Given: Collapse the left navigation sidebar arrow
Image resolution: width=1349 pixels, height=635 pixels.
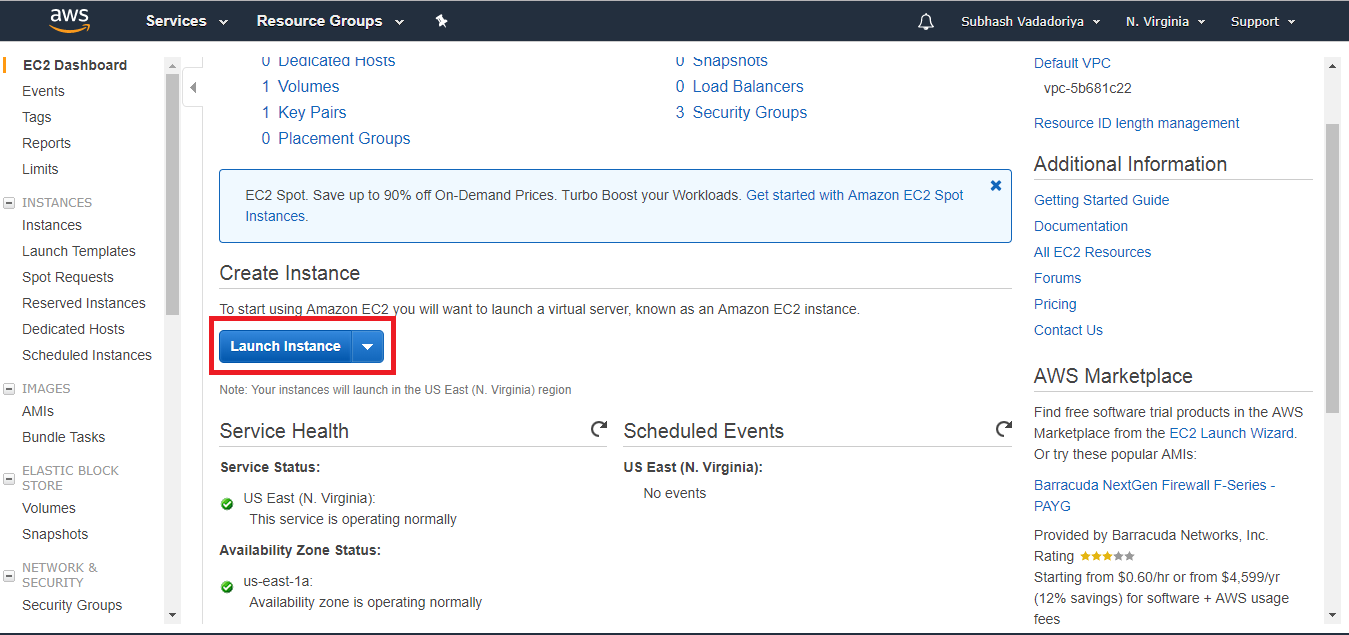Looking at the screenshot, I should pyautogui.click(x=193, y=88).
